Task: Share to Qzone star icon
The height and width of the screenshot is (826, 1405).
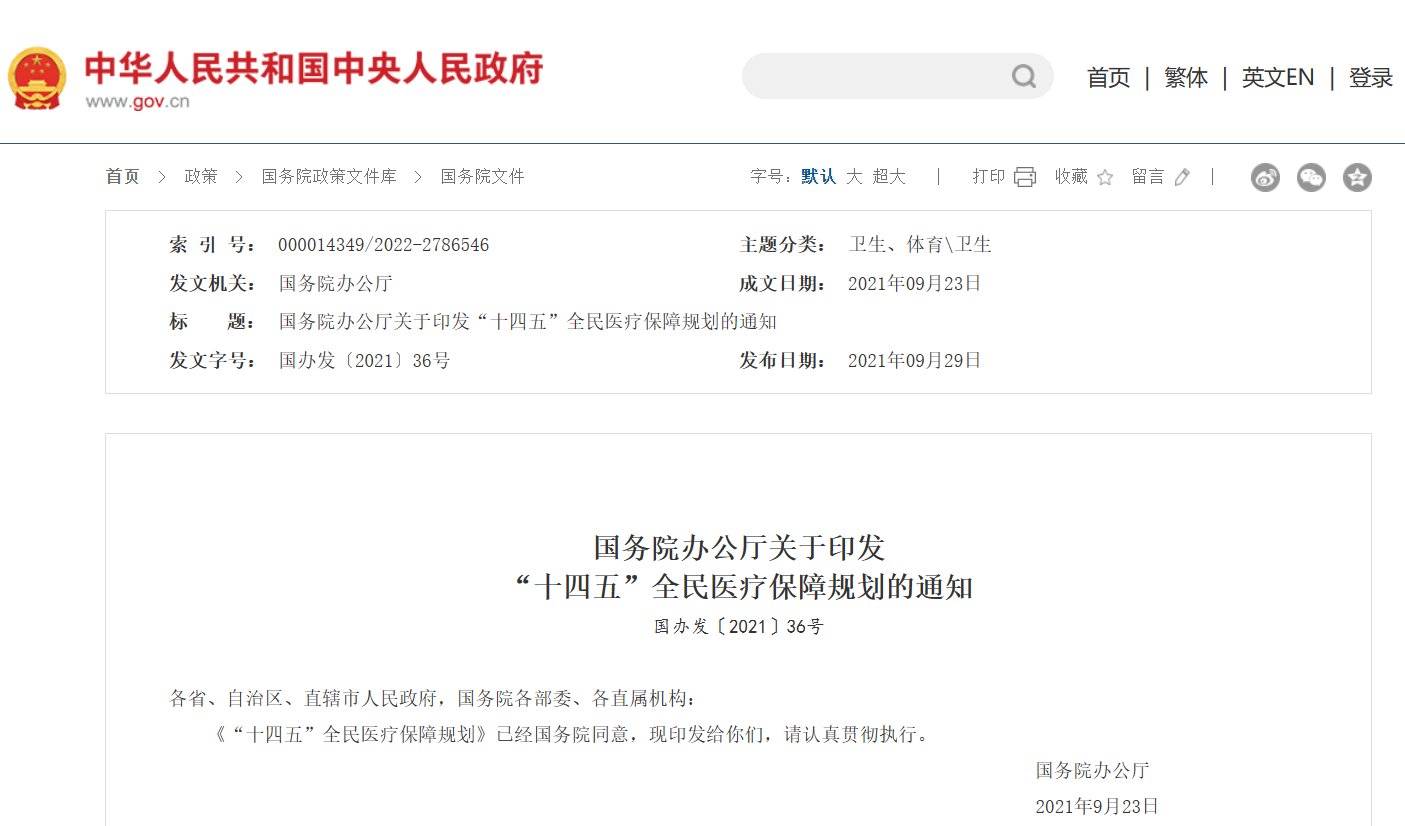Action: tap(1357, 178)
